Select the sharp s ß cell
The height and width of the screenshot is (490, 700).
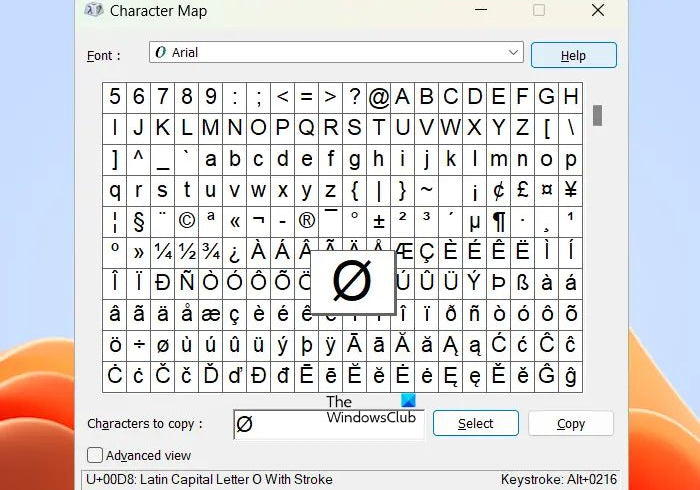pos(523,283)
